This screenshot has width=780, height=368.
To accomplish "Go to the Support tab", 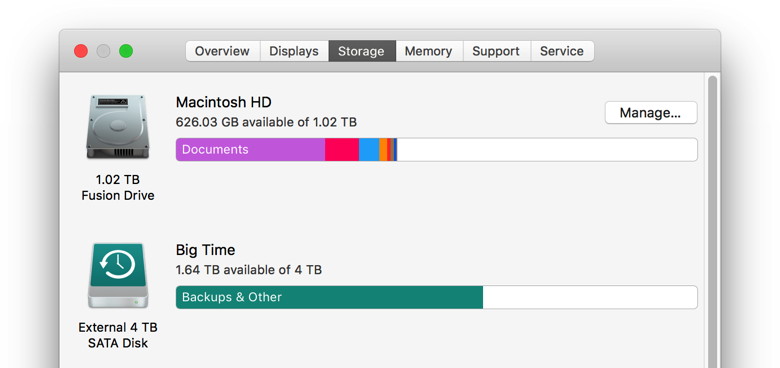I will coord(496,51).
